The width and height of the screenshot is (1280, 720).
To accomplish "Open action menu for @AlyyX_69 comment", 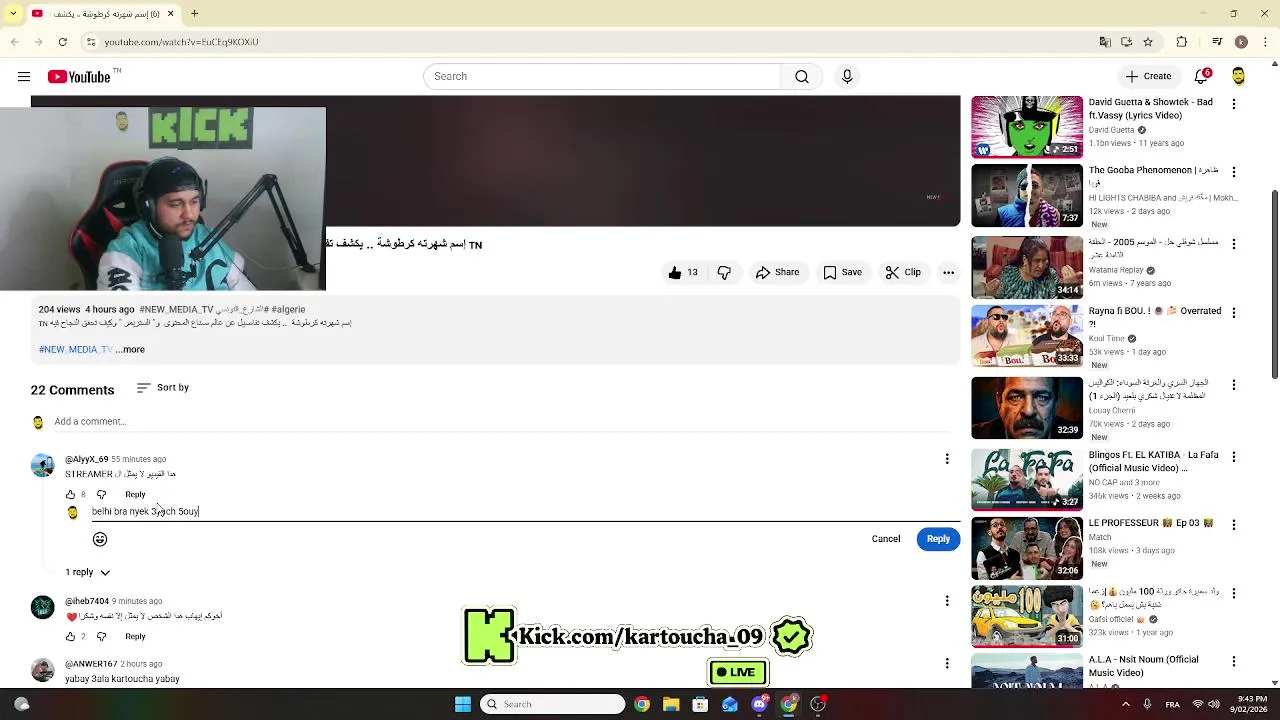I will (947, 459).
